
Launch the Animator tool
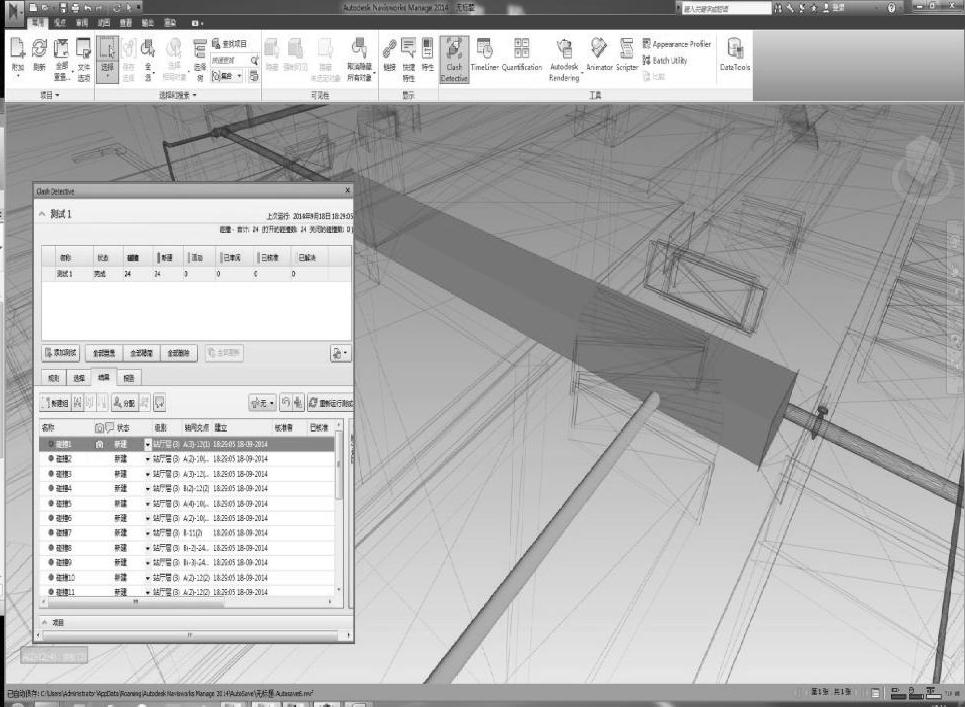point(599,55)
